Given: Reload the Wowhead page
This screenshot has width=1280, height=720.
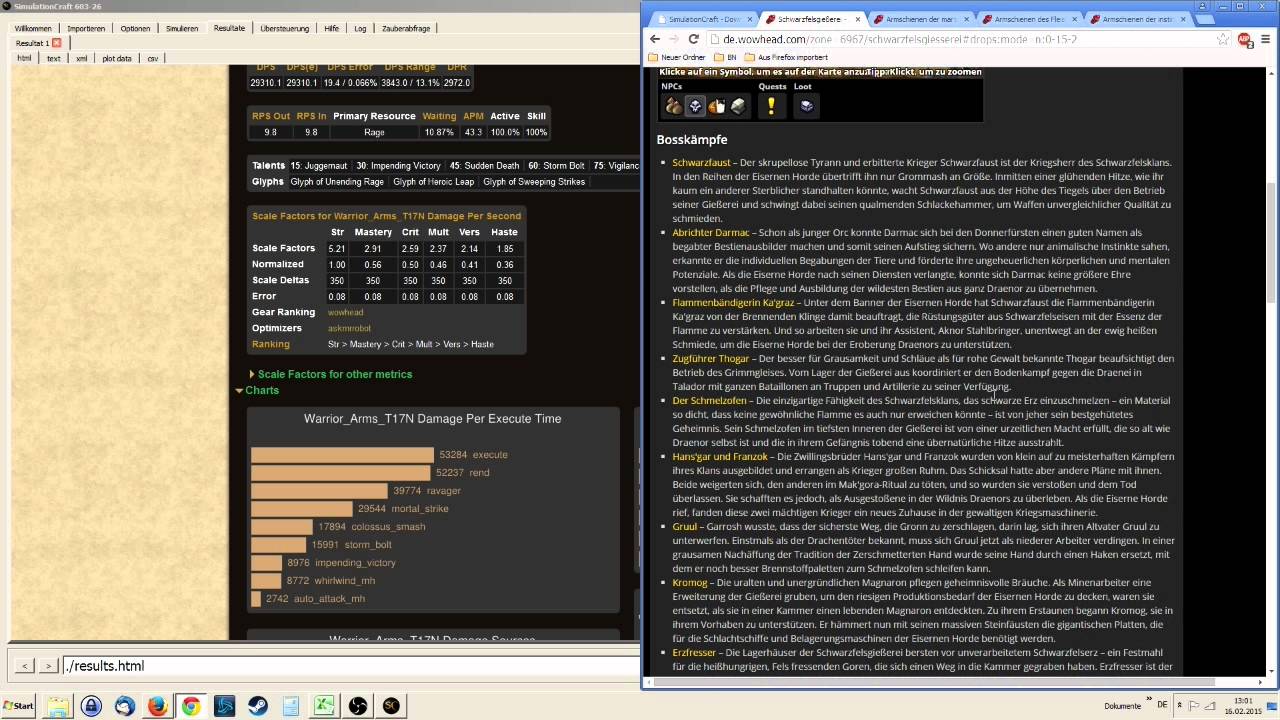Looking at the screenshot, I should (x=693, y=39).
